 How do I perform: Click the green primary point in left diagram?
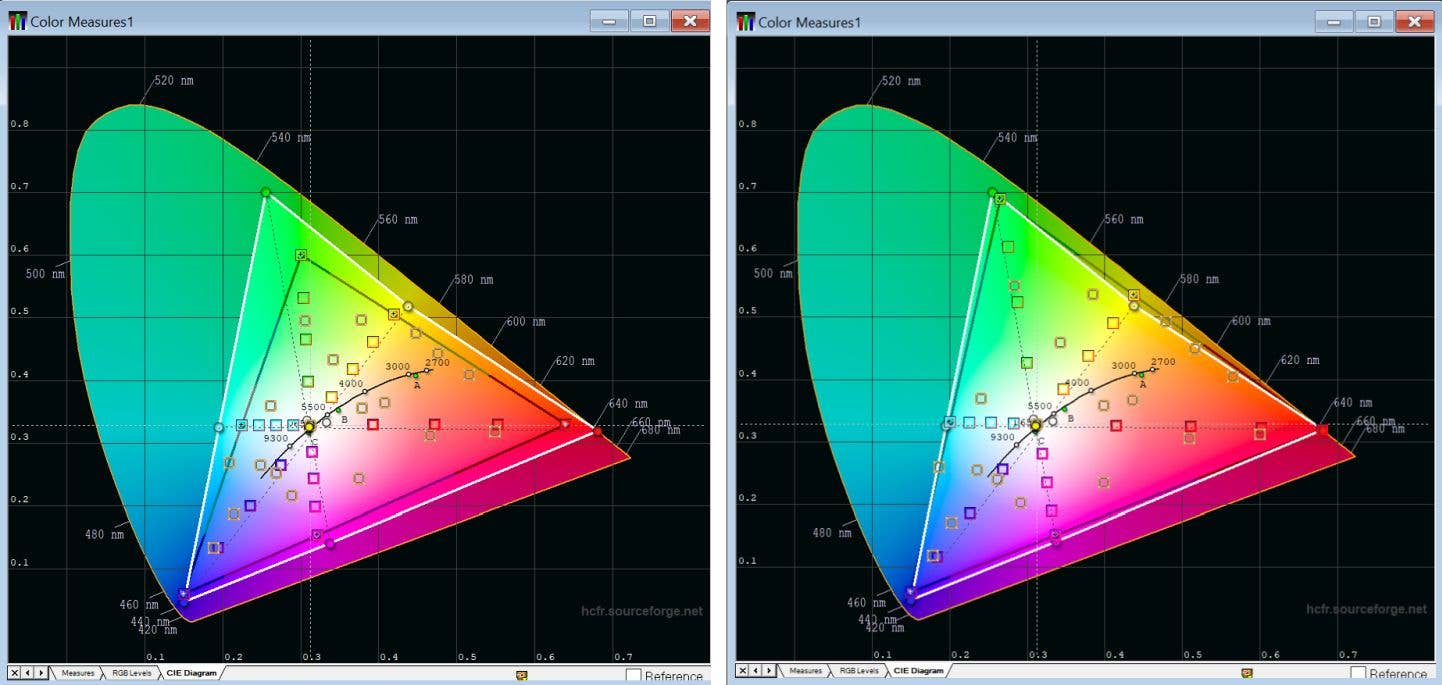tap(265, 192)
